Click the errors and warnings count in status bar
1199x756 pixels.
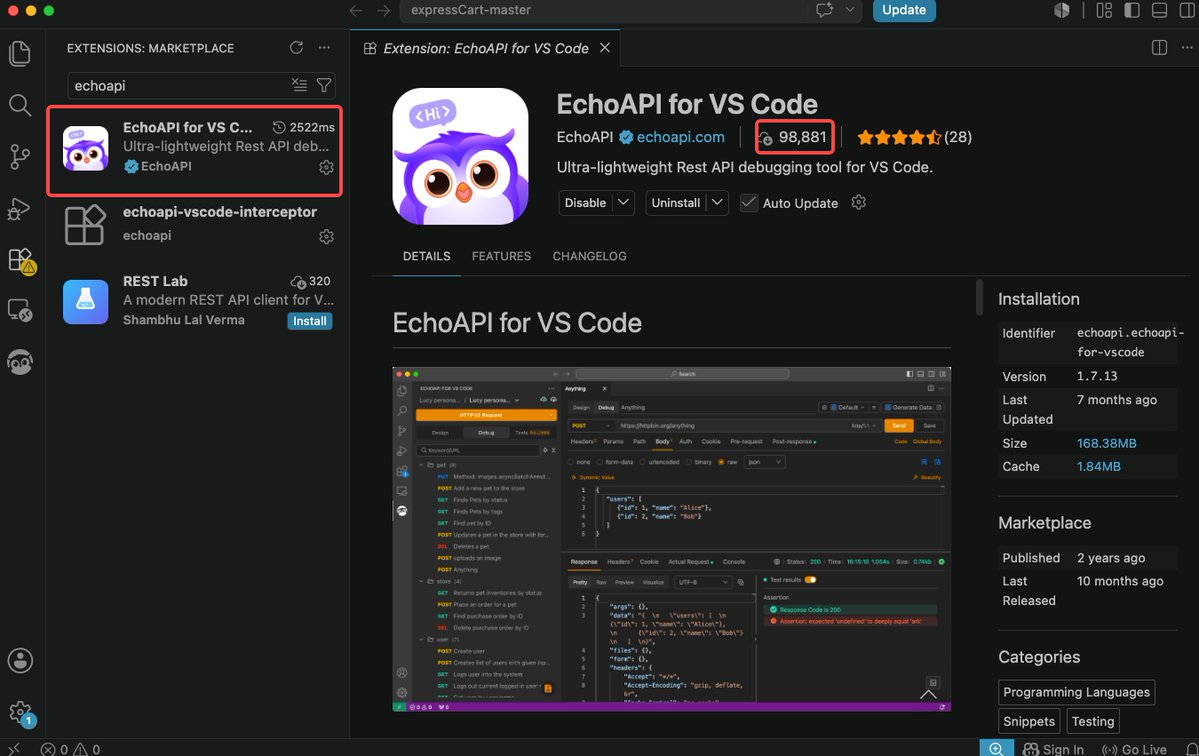(x=70, y=749)
